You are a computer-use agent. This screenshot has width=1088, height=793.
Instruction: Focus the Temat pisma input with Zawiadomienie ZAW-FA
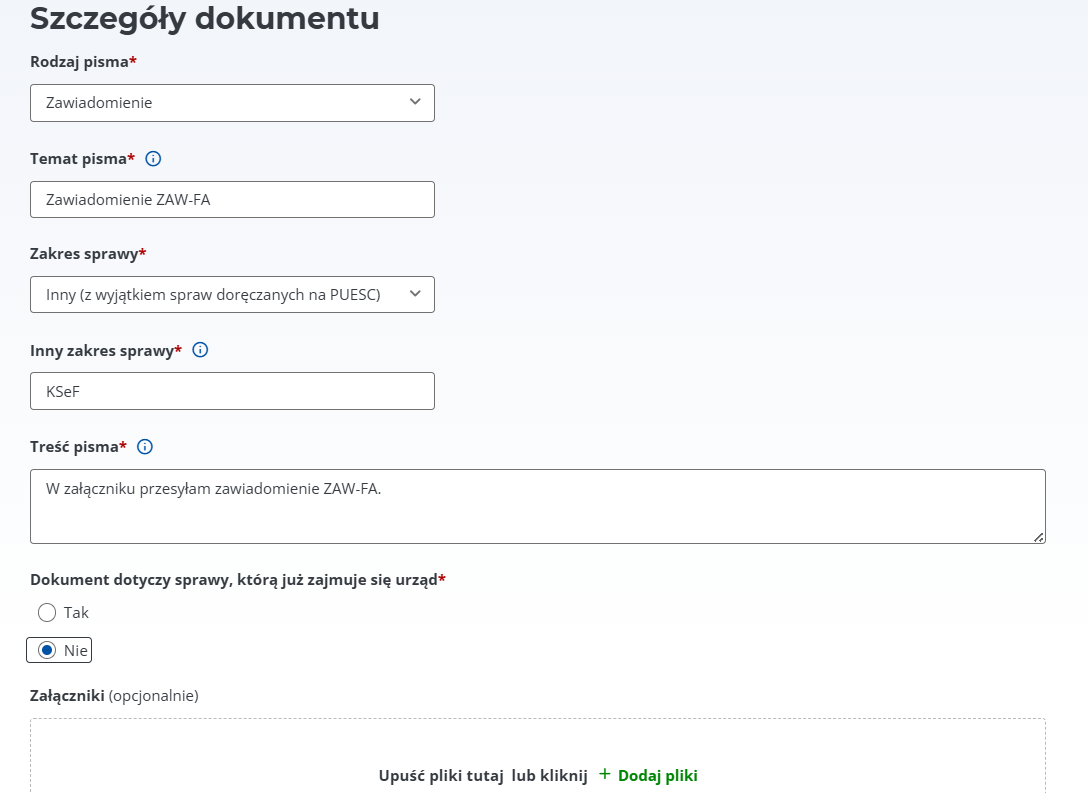232,199
